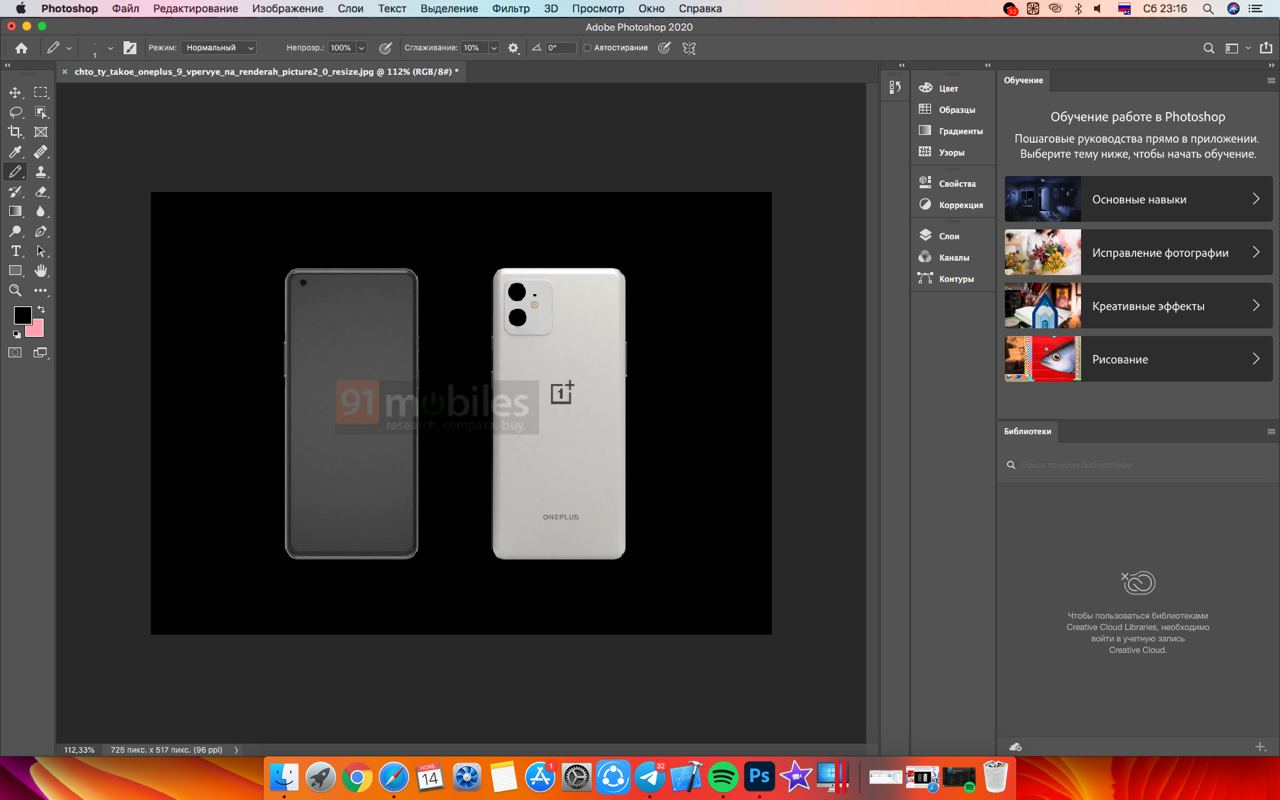
Task: Select the Eraser tool
Action: click(x=41, y=191)
